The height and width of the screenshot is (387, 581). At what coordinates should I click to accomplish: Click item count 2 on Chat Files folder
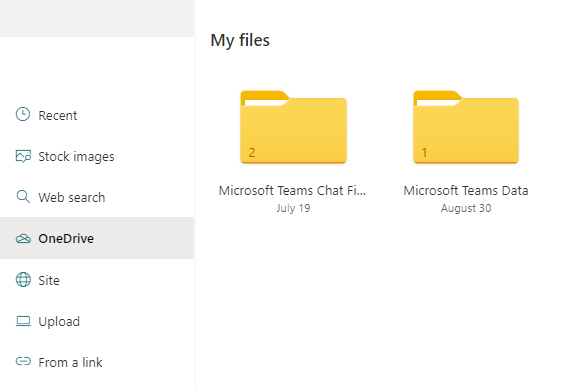pyautogui.click(x=252, y=152)
